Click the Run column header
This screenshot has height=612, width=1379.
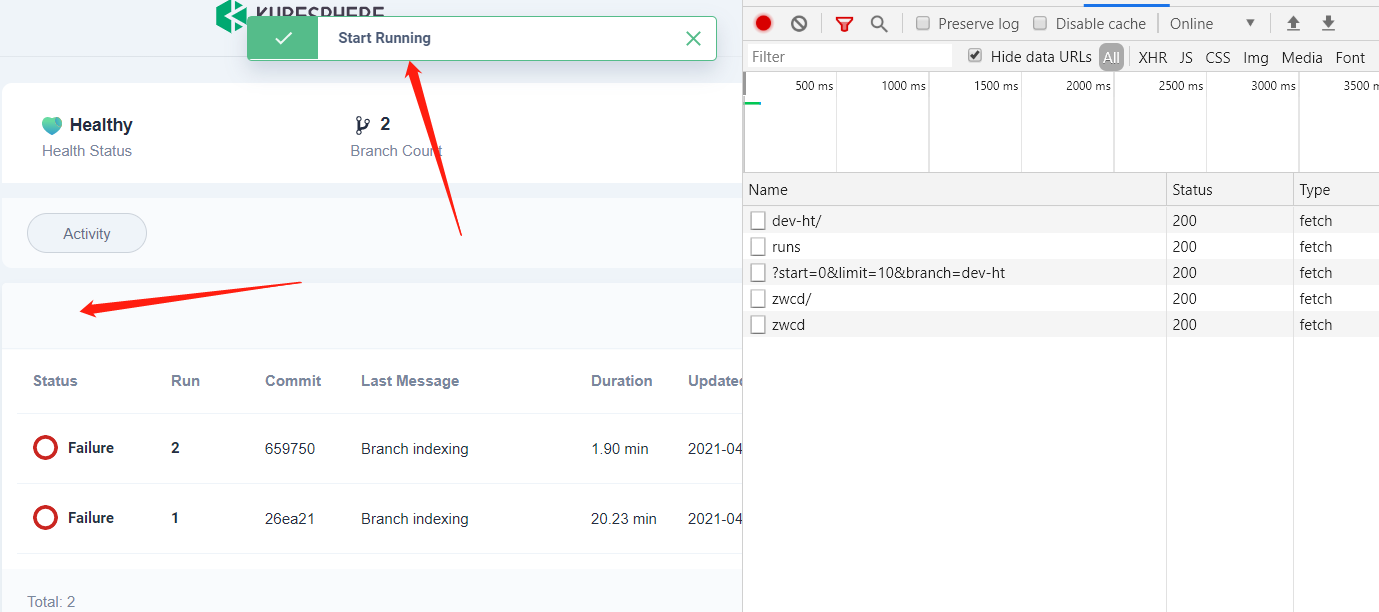pyautogui.click(x=185, y=381)
